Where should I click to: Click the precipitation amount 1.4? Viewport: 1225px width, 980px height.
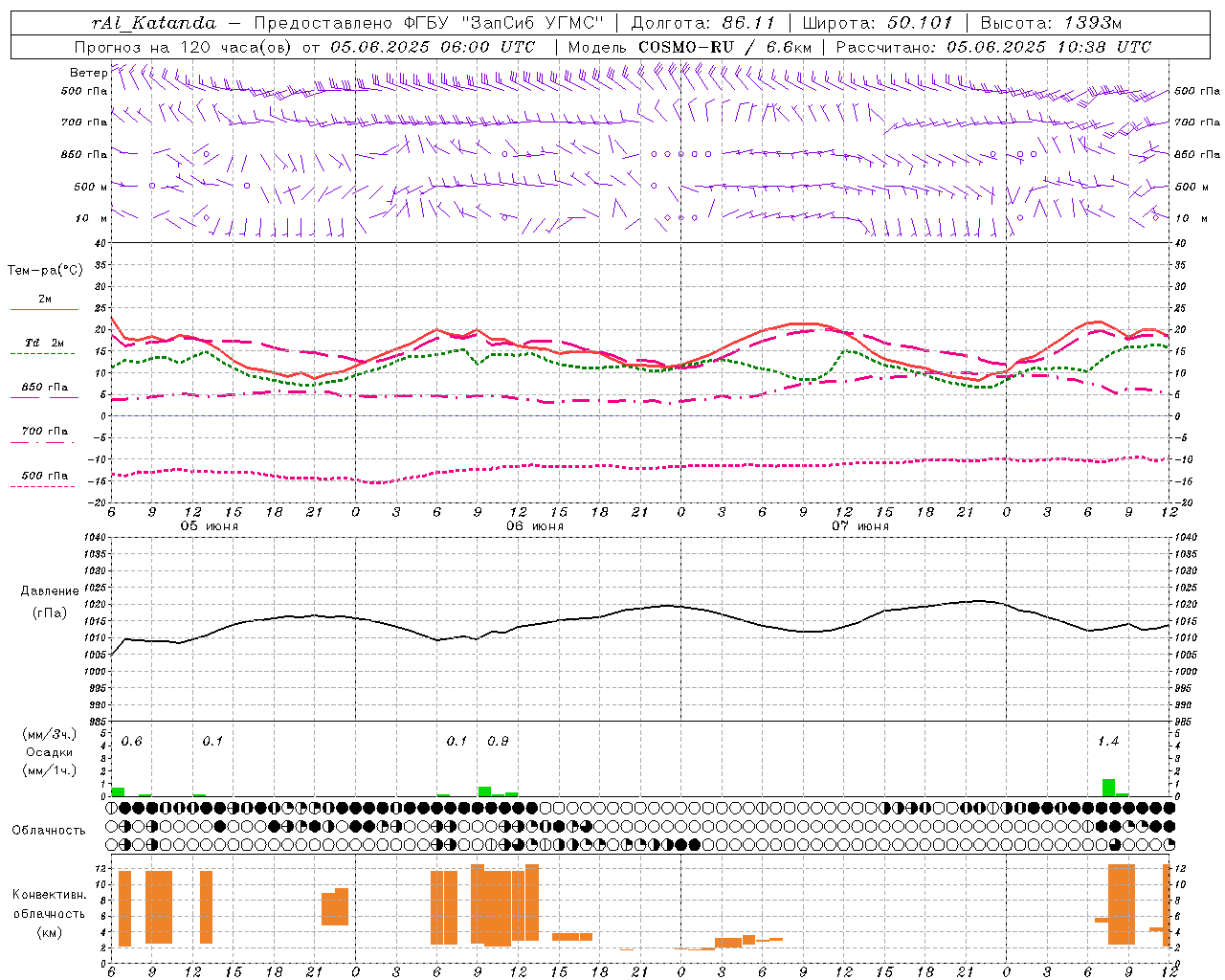coord(1108,742)
